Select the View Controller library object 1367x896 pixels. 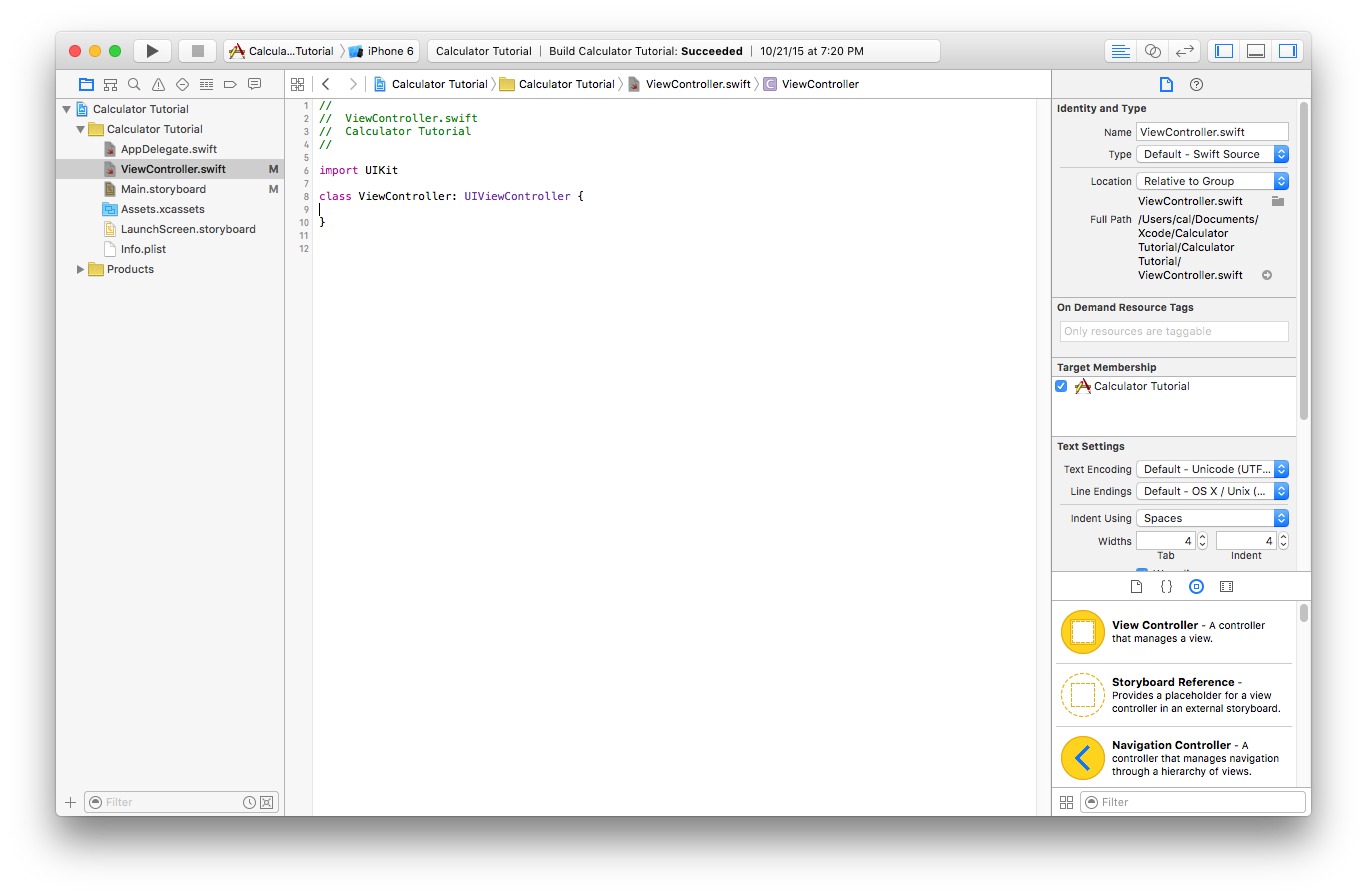tap(1174, 632)
